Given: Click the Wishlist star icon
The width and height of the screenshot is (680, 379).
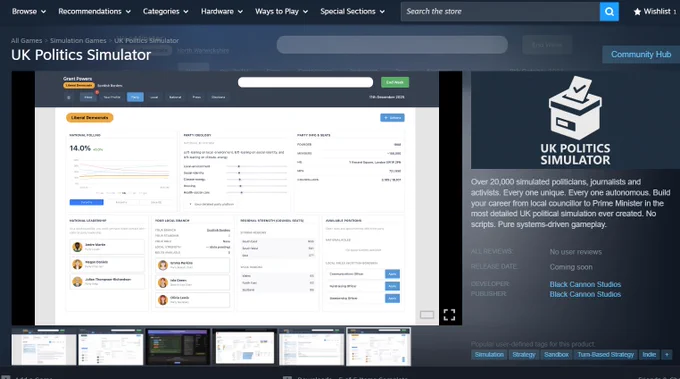Looking at the screenshot, I should 637,12.
